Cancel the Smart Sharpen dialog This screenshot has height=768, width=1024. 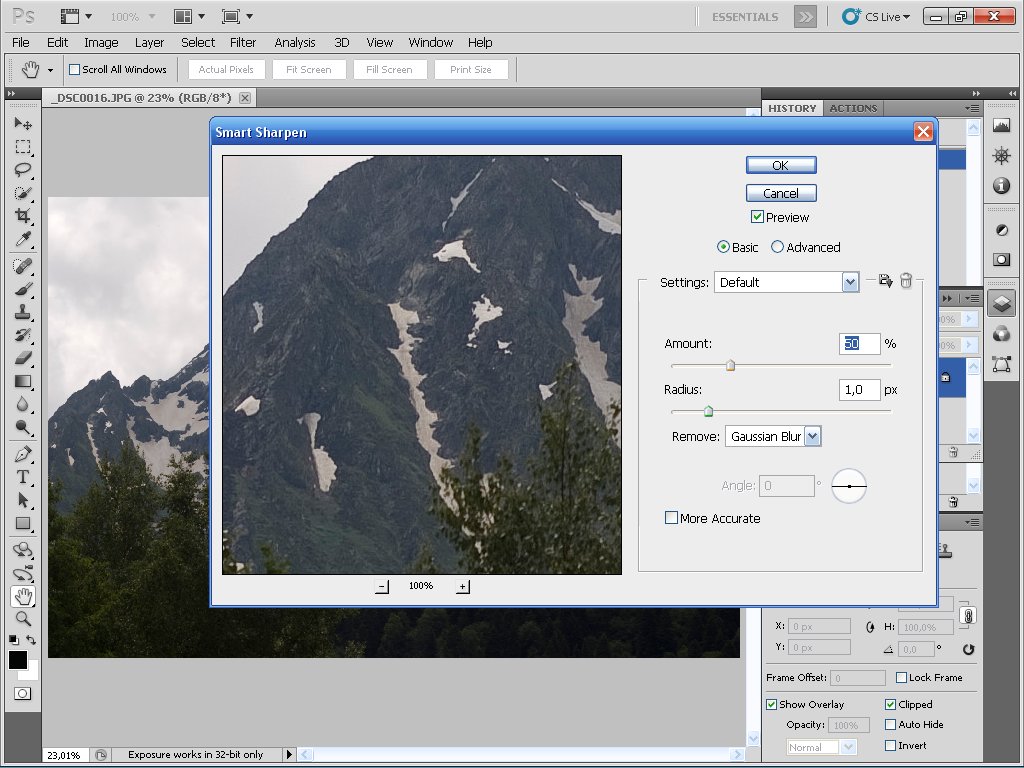pyautogui.click(x=781, y=193)
